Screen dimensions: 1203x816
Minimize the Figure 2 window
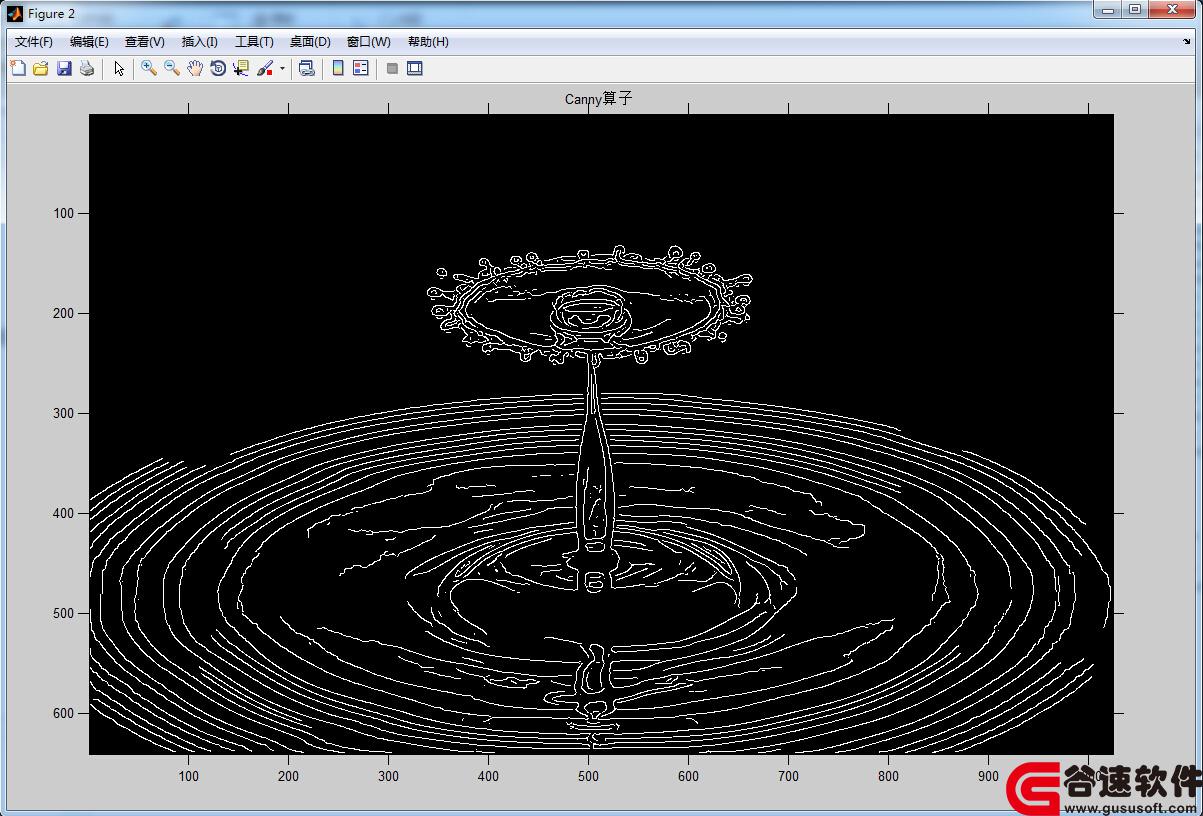click(1105, 9)
